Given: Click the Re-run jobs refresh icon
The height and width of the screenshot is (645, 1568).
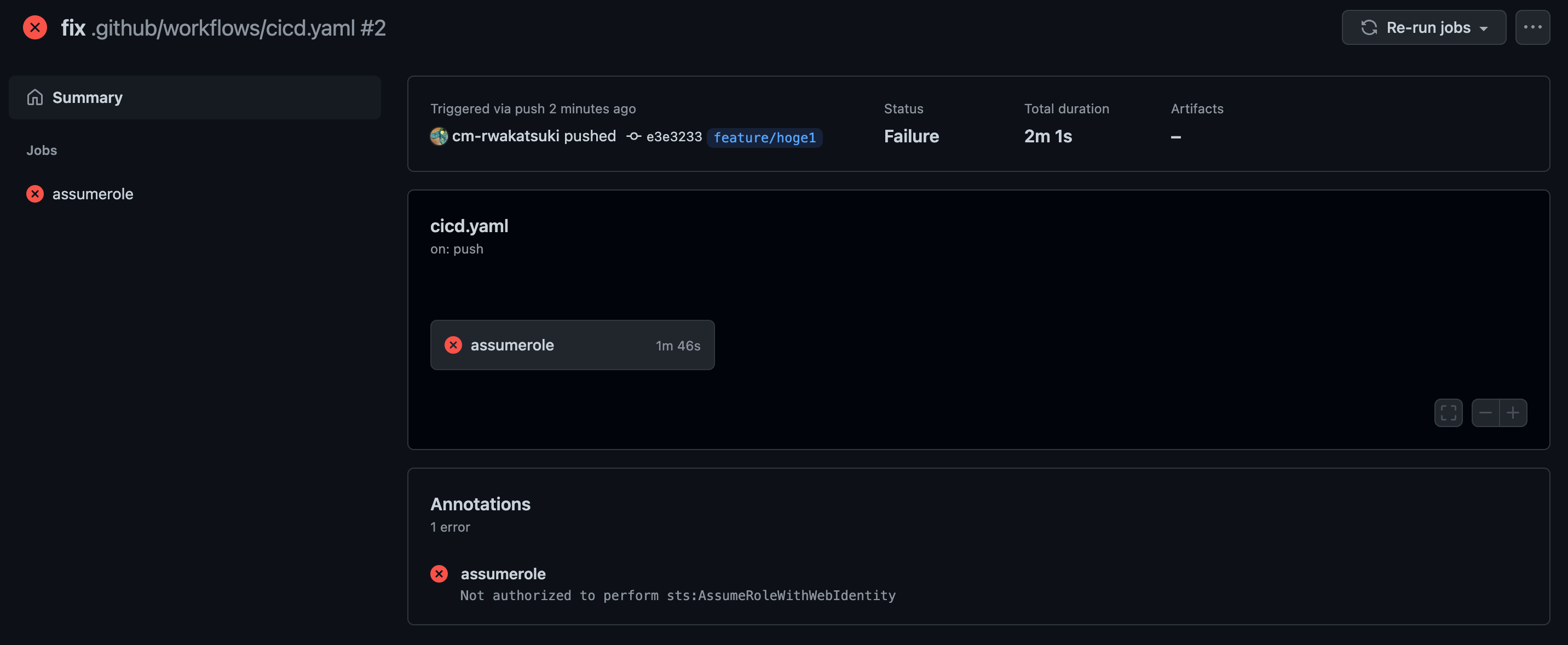Looking at the screenshot, I should (1369, 27).
